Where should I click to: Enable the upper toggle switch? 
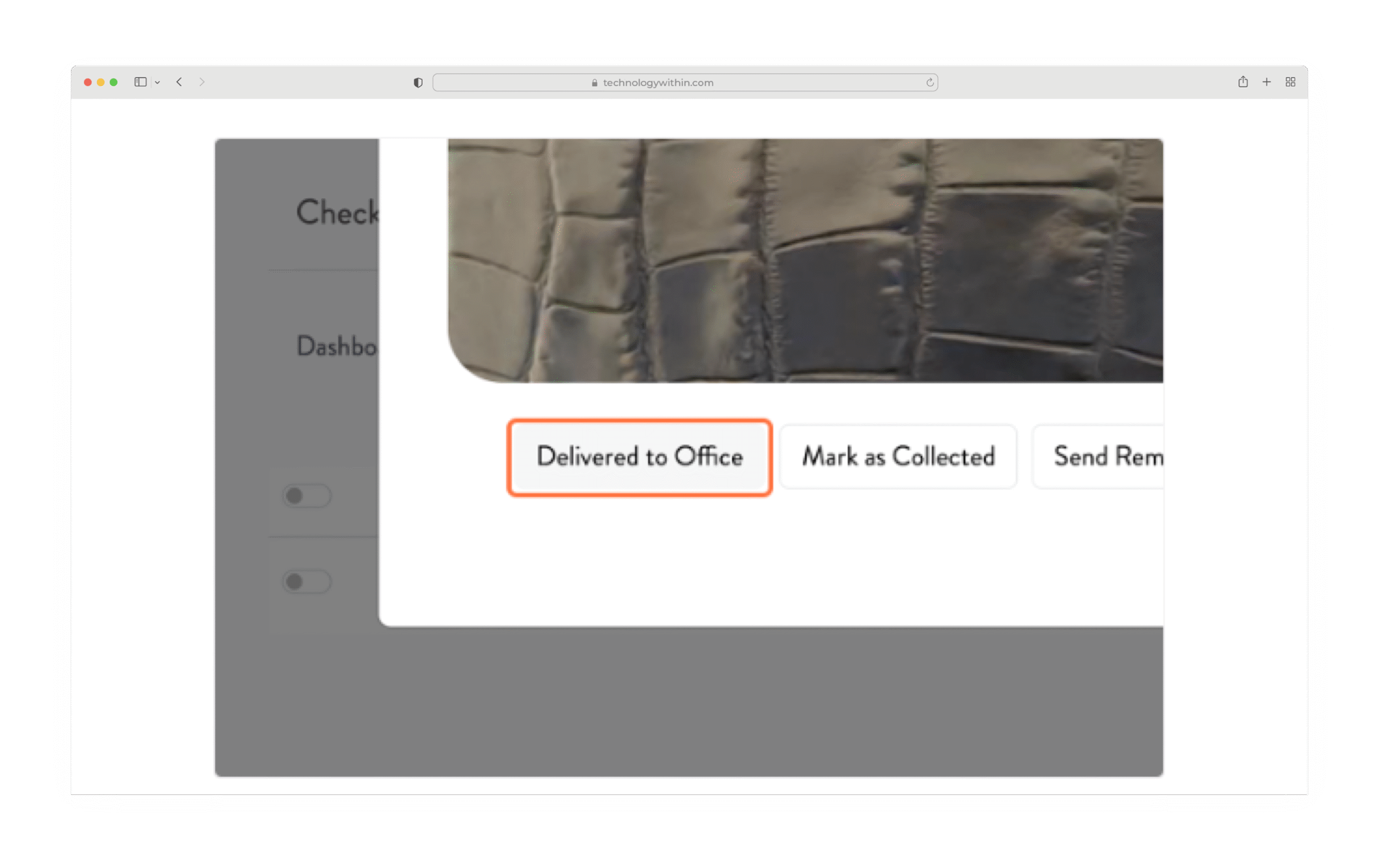pos(307,495)
